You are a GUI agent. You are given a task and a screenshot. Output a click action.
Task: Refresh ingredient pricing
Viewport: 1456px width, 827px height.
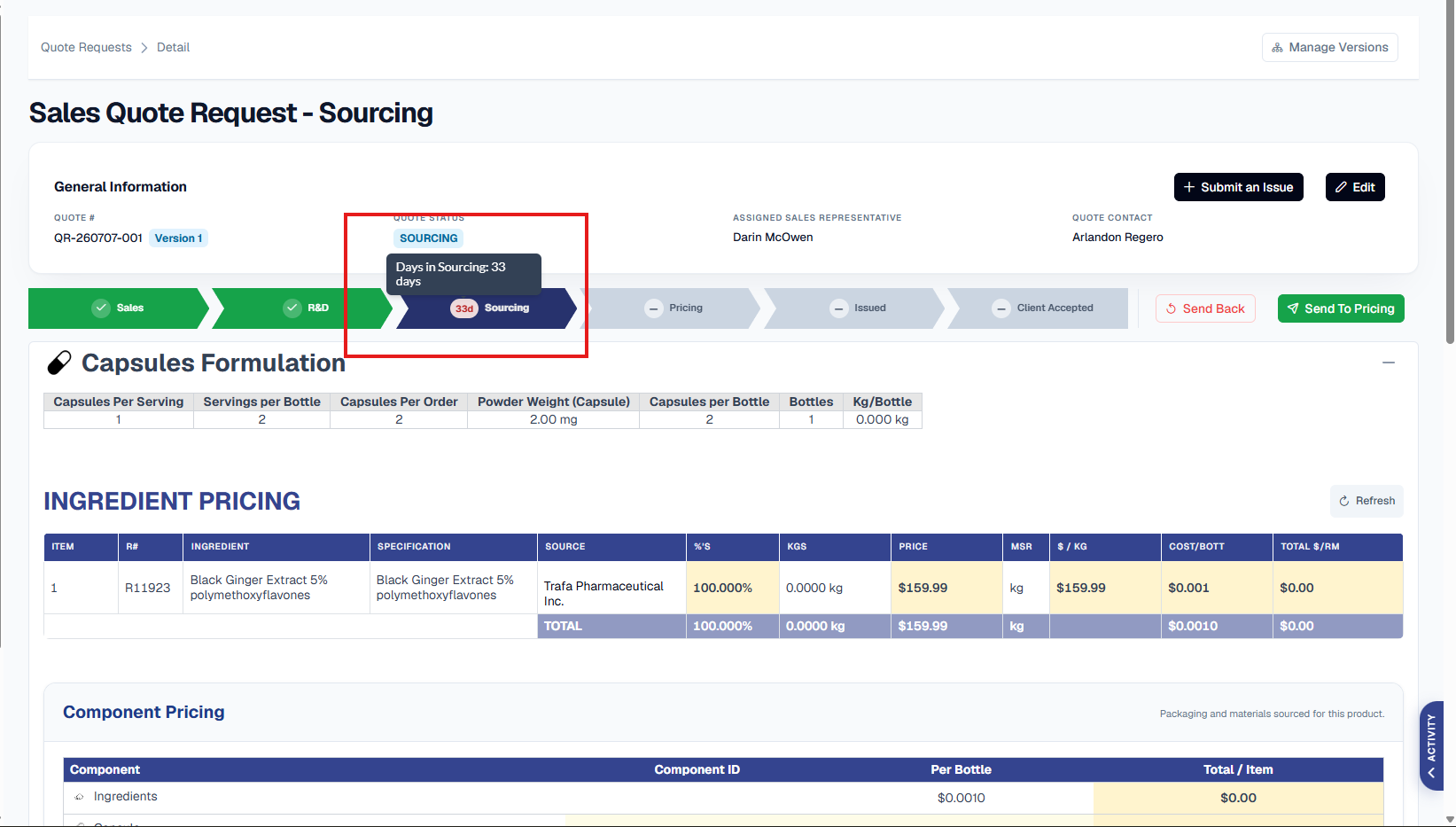pos(1366,501)
